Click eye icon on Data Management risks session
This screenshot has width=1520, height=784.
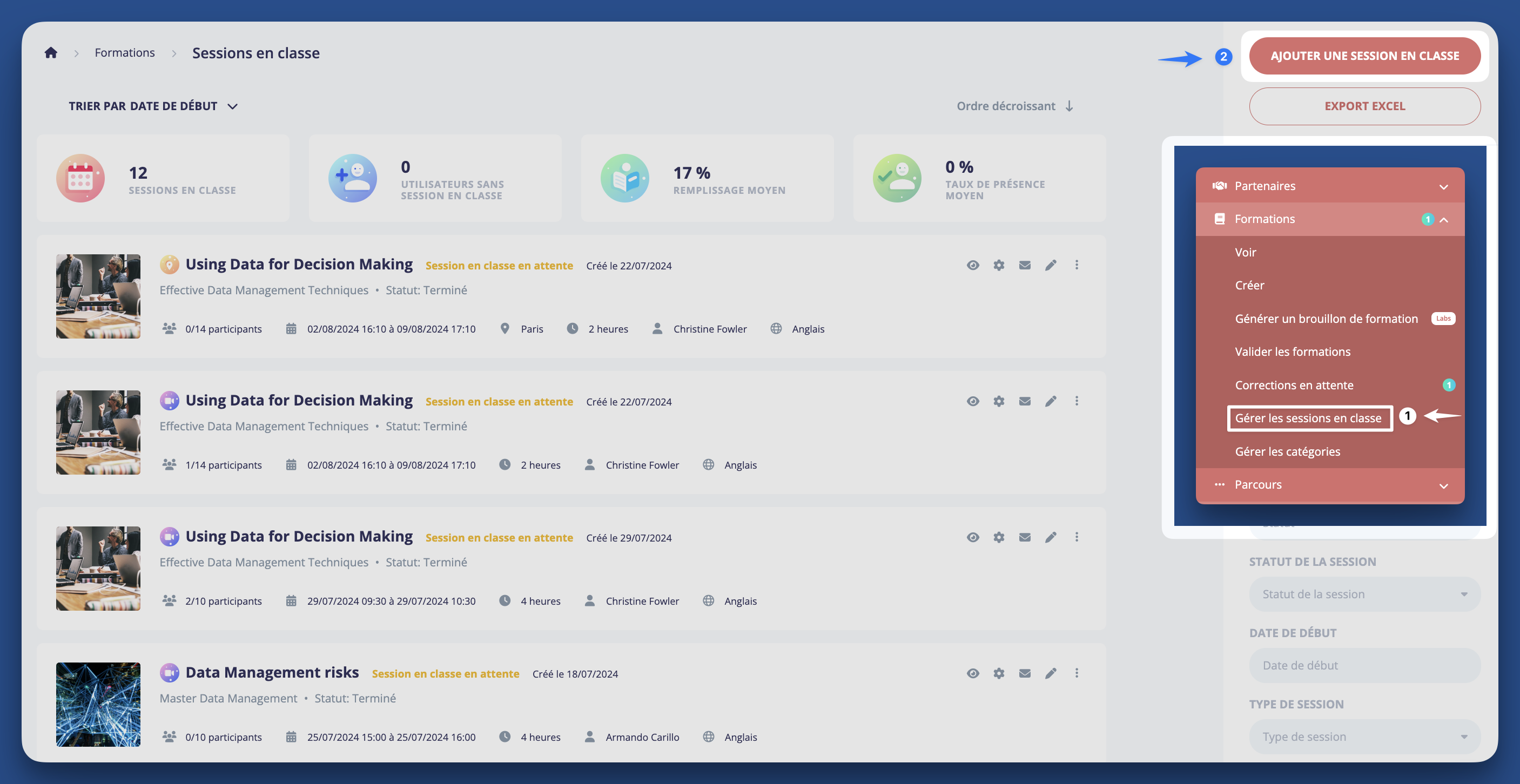pyautogui.click(x=972, y=673)
